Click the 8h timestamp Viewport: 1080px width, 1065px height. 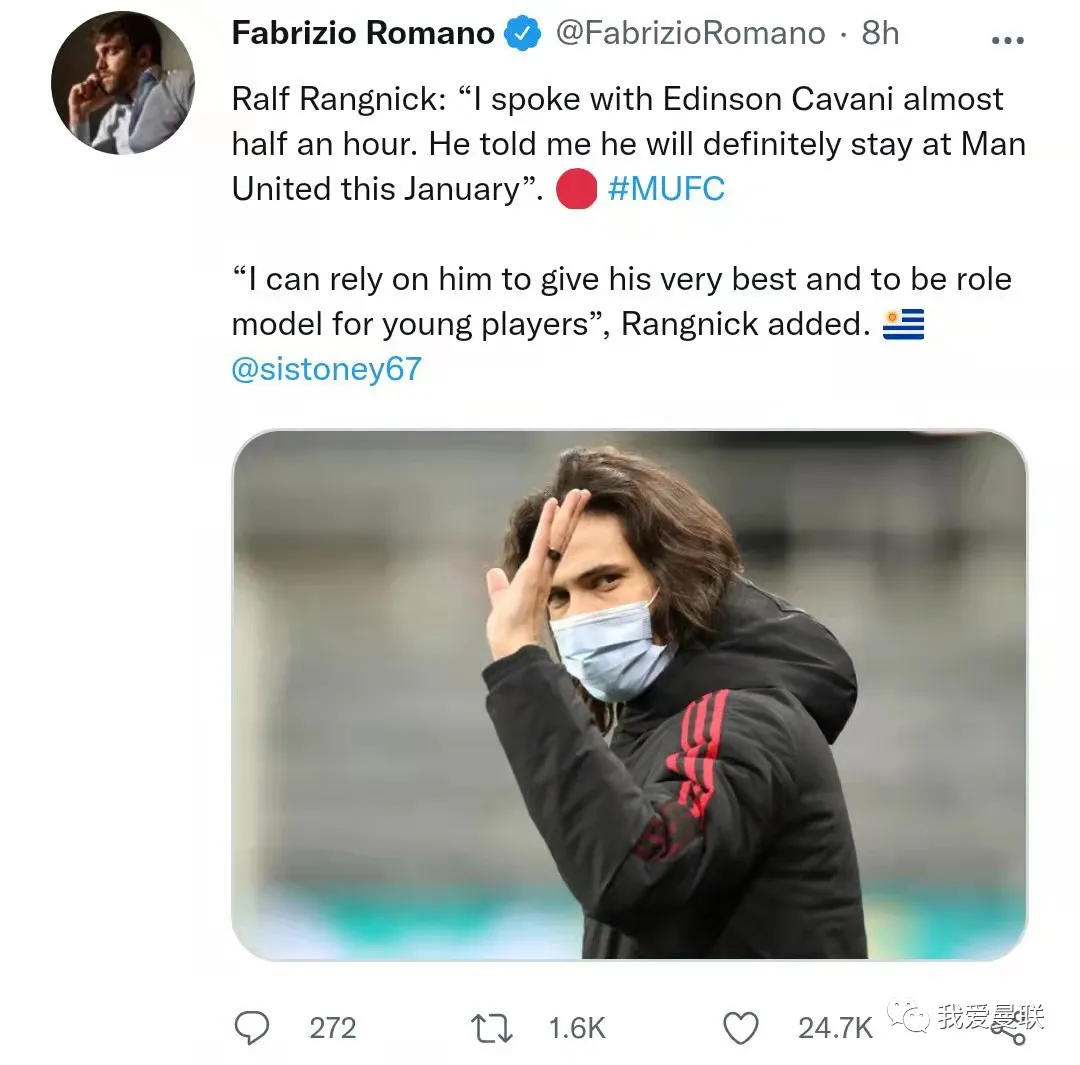click(880, 33)
